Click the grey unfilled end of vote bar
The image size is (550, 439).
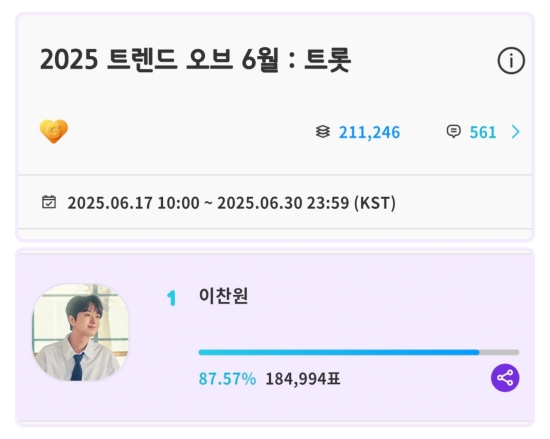[x=499, y=352]
